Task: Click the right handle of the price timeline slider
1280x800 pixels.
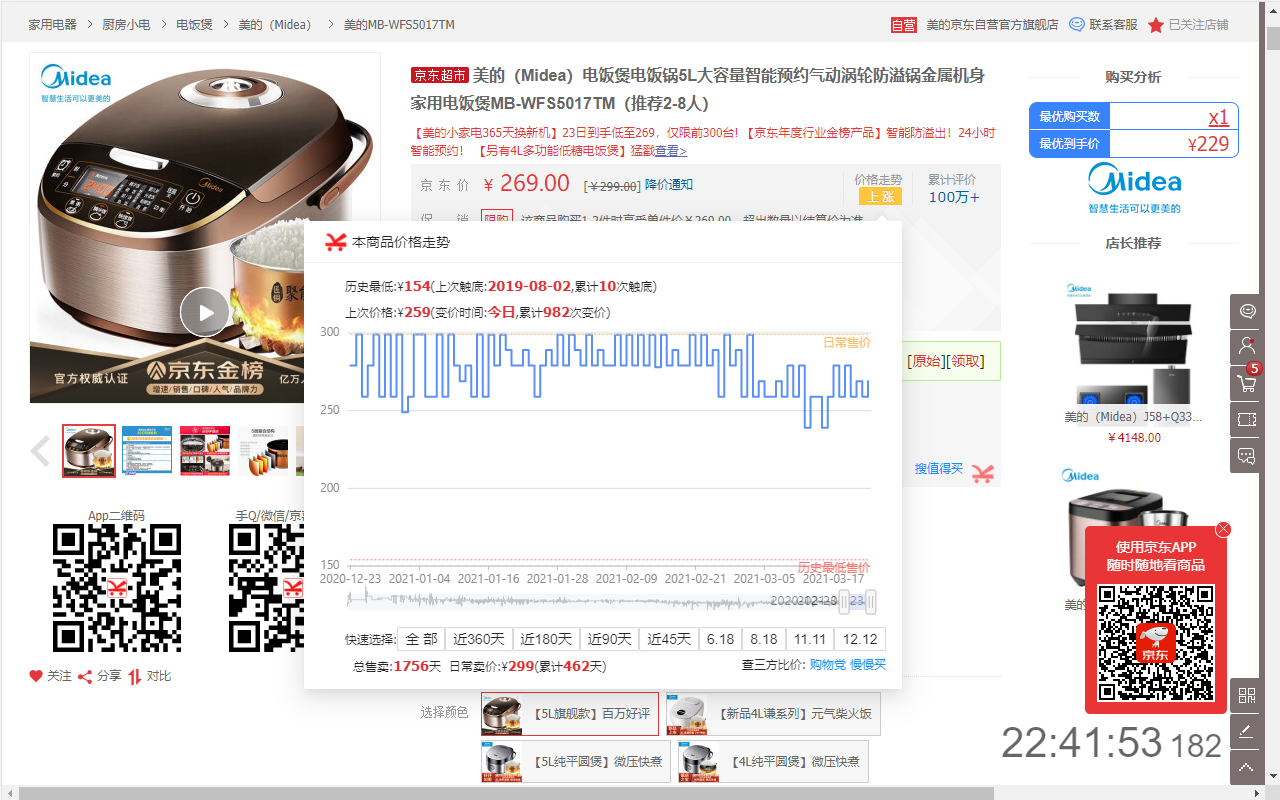Action: [x=869, y=601]
